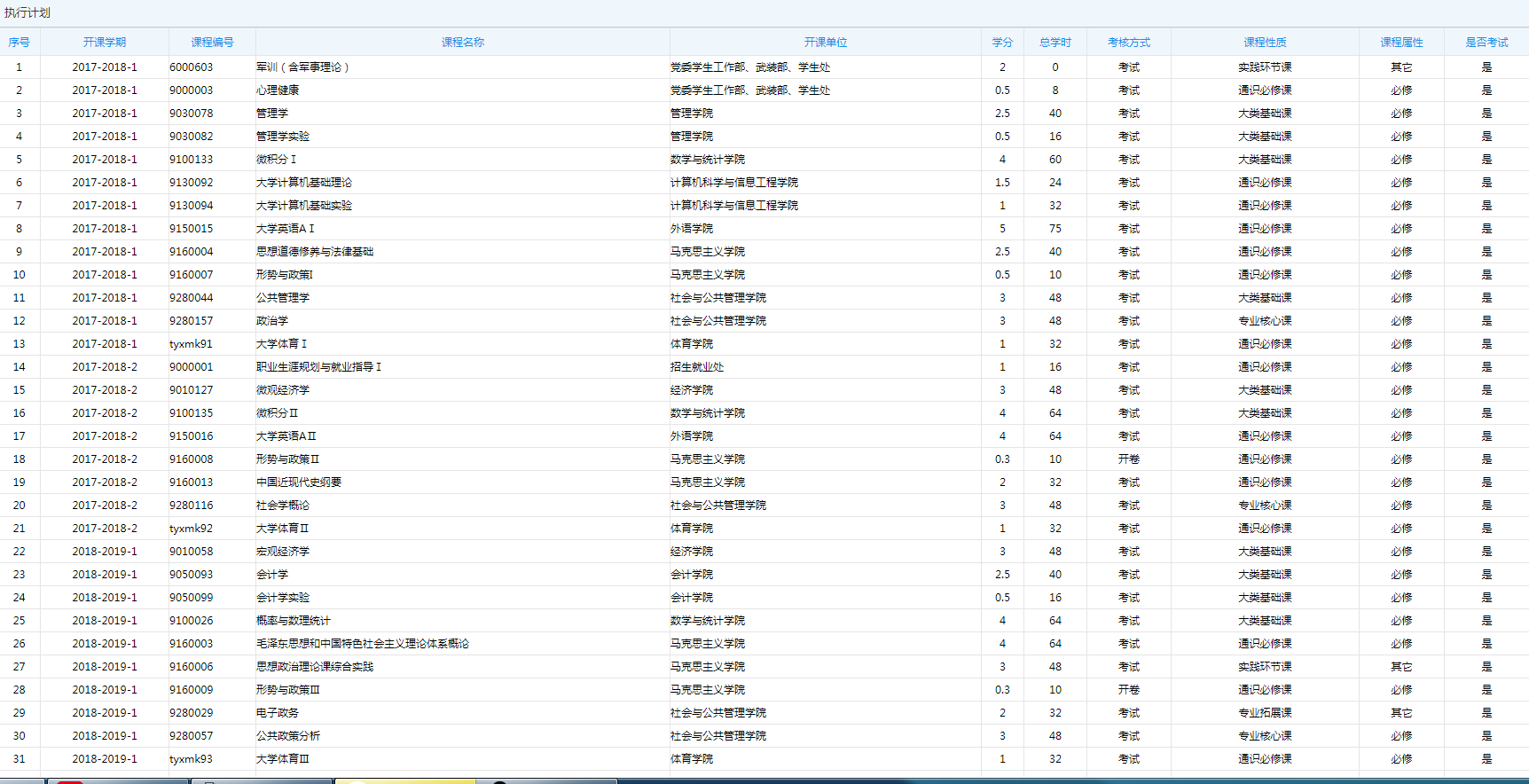Select course name 政治学
Viewport: 1529px width, 784px height.
272,321
